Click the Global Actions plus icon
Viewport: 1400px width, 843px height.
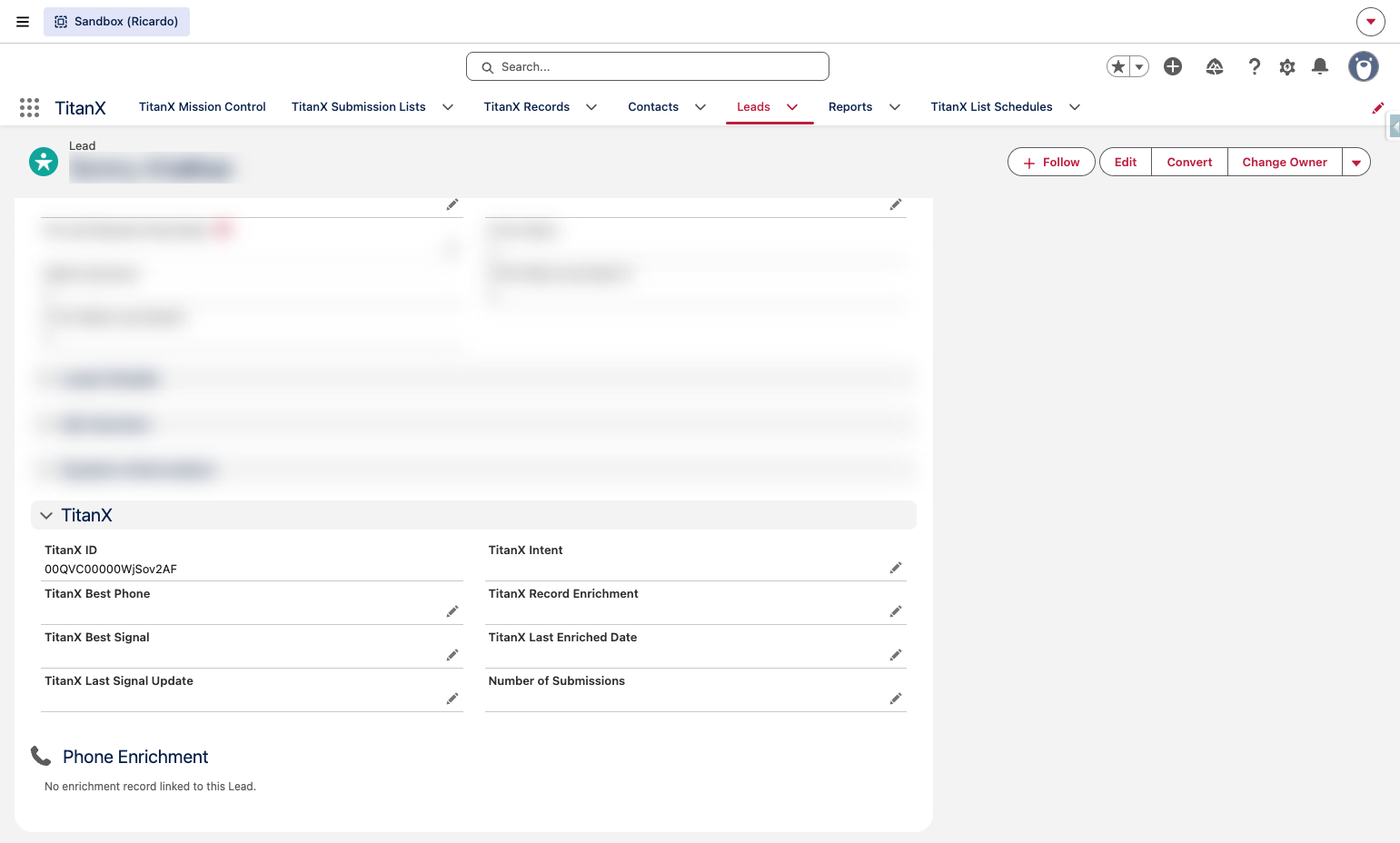point(1173,66)
